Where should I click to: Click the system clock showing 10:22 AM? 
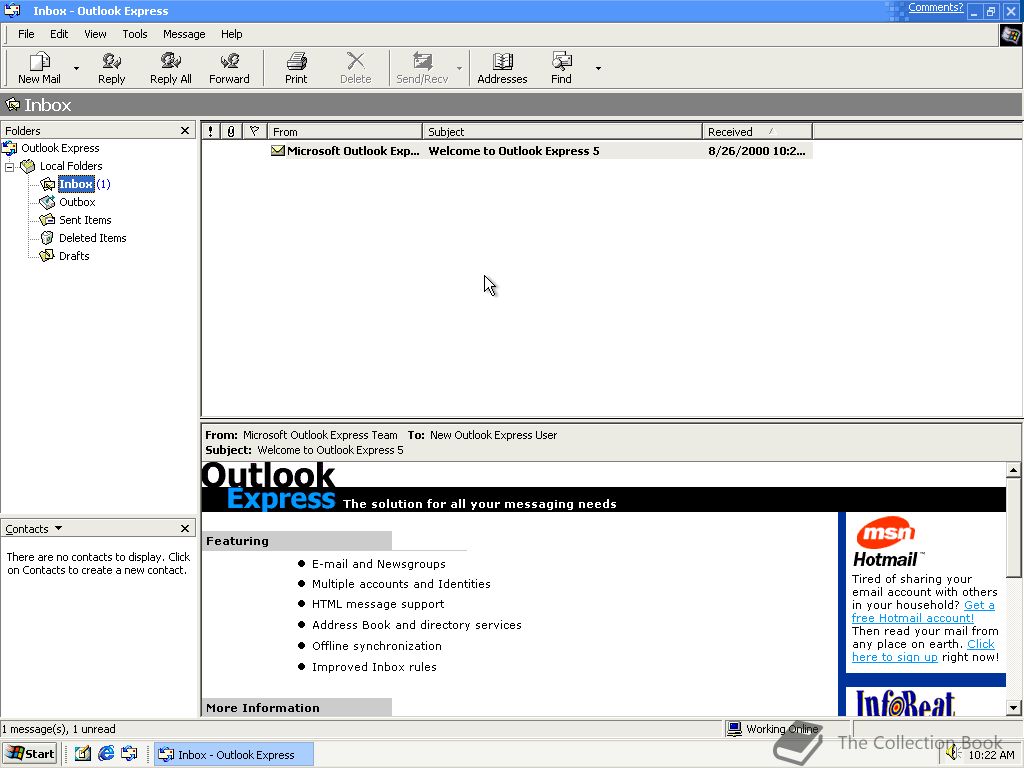point(991,755)
